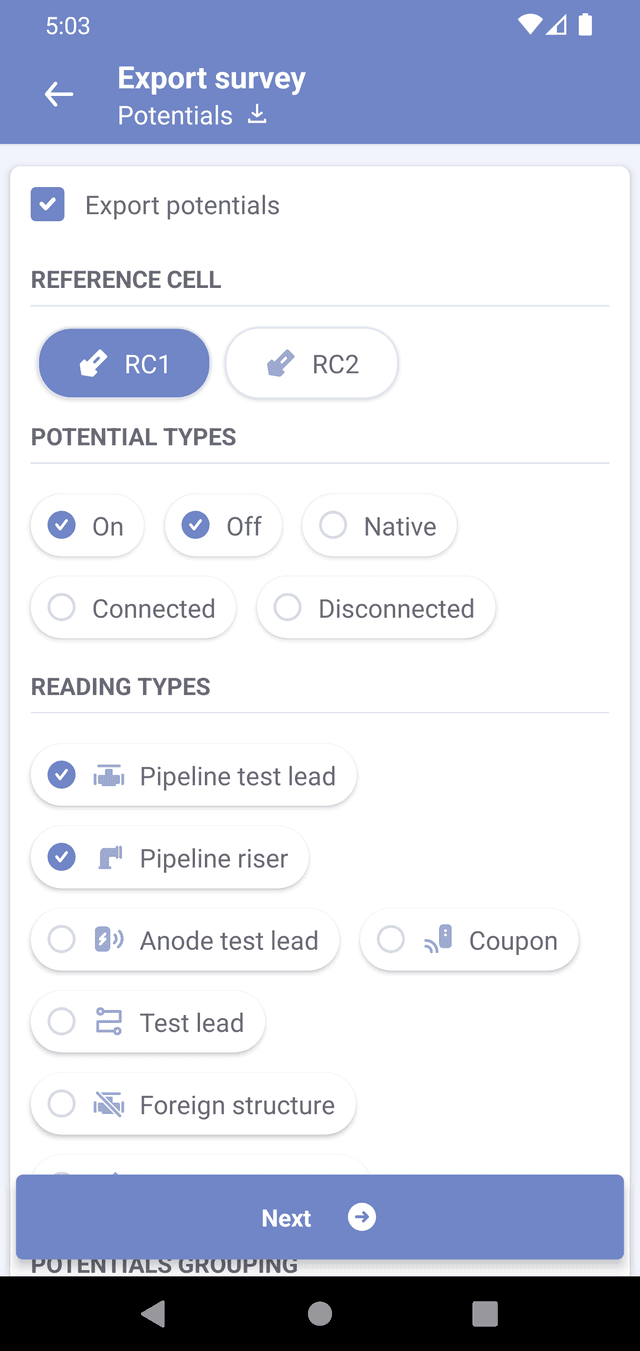Switch to the RC2 reference cell
This screenshot has width=640, height=1351.
(x=312, y=364)
